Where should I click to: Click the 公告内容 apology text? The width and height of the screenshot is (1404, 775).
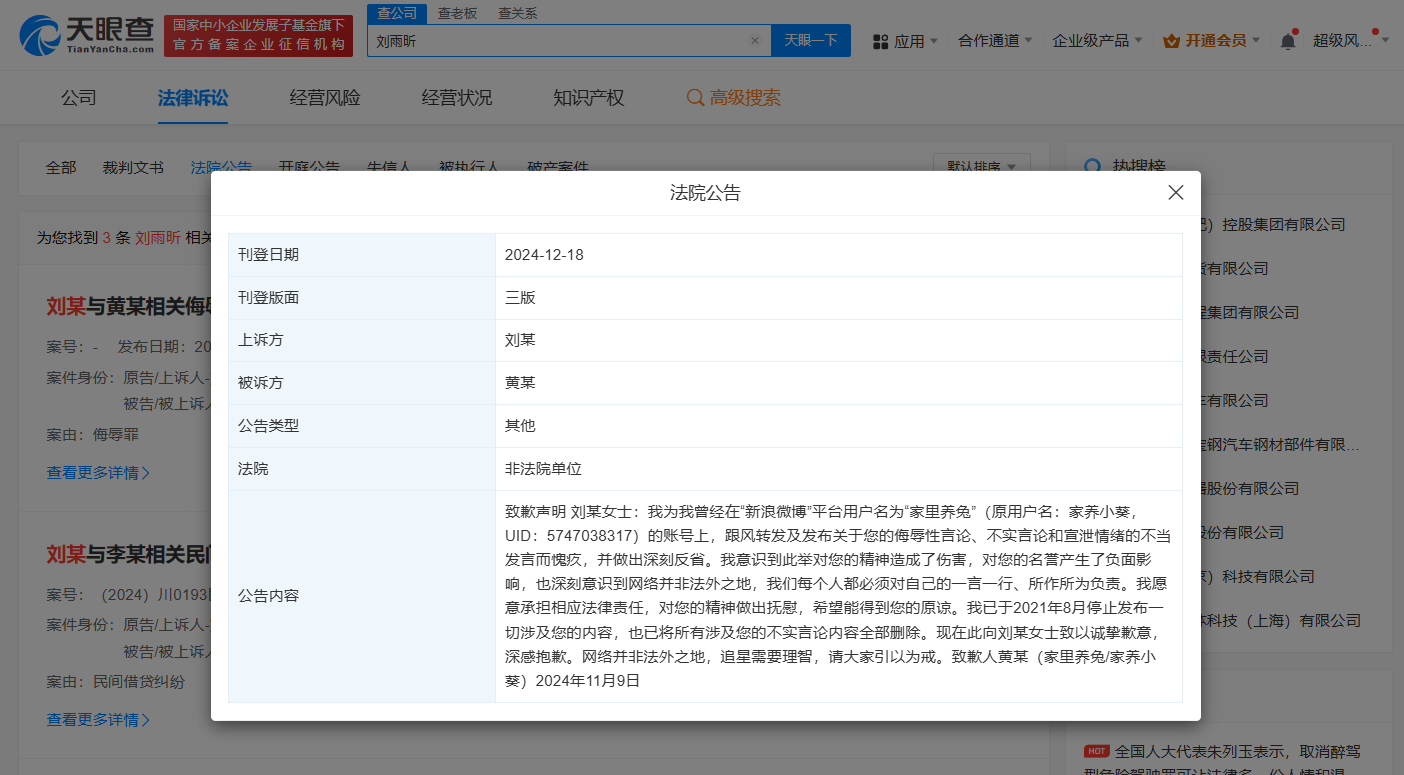coord(836,595)
